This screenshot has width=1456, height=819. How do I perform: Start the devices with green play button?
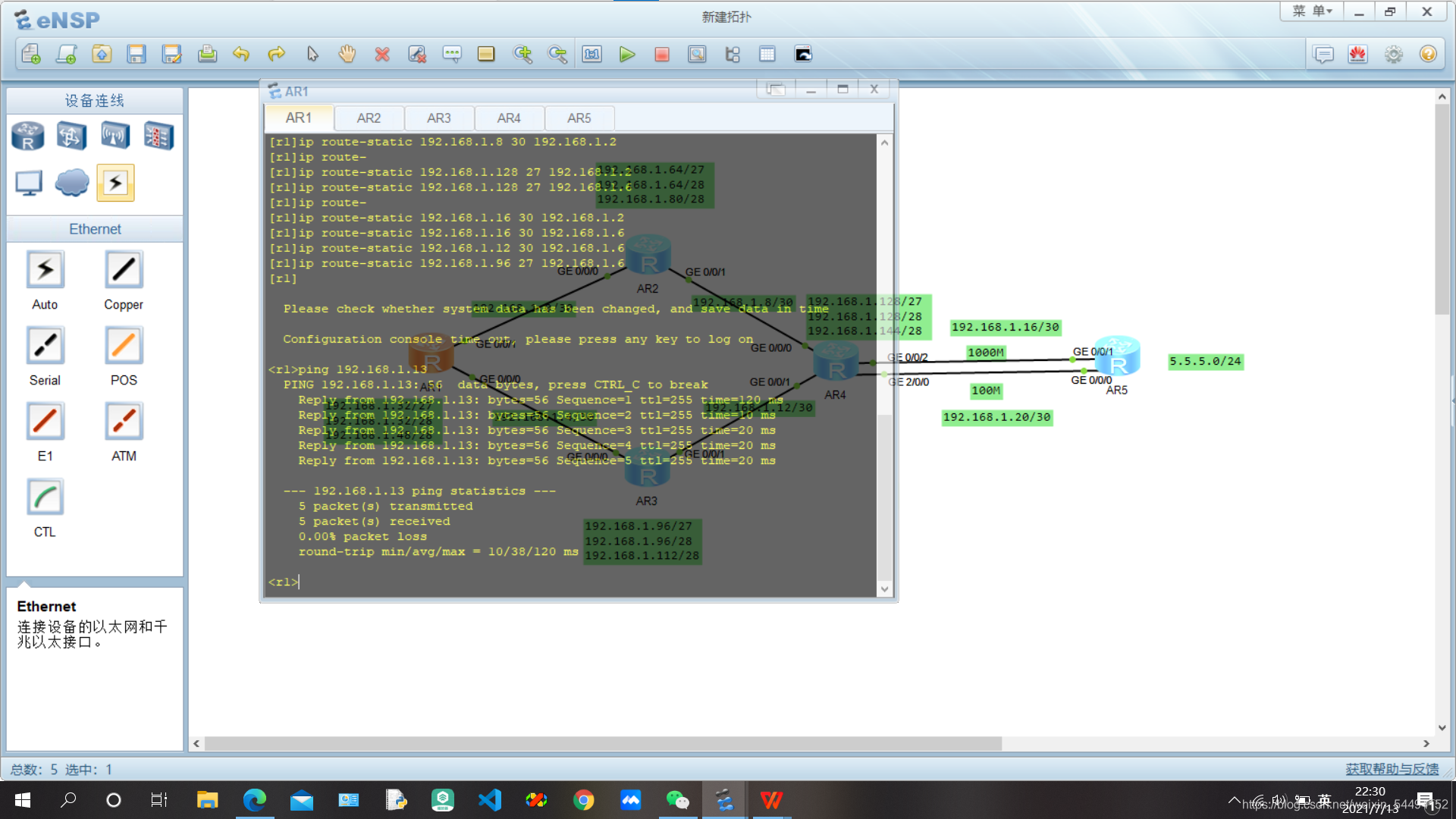point(627,54)
